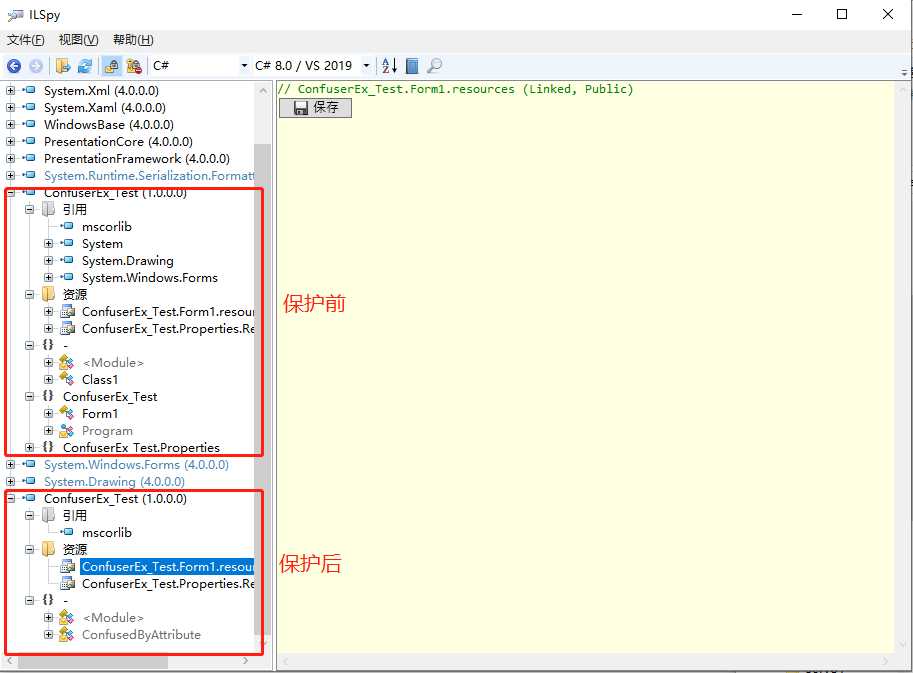Click the ConfuserEx_Test.Properties namespace braces icon
Screen dimensions: 913x673
[x=48, y=447]
